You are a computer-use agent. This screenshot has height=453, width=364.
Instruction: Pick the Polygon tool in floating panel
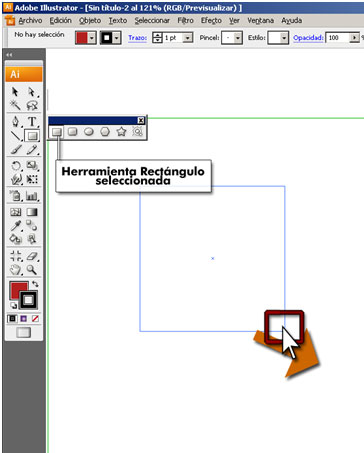pyautogui.click(x=105, y=132)
